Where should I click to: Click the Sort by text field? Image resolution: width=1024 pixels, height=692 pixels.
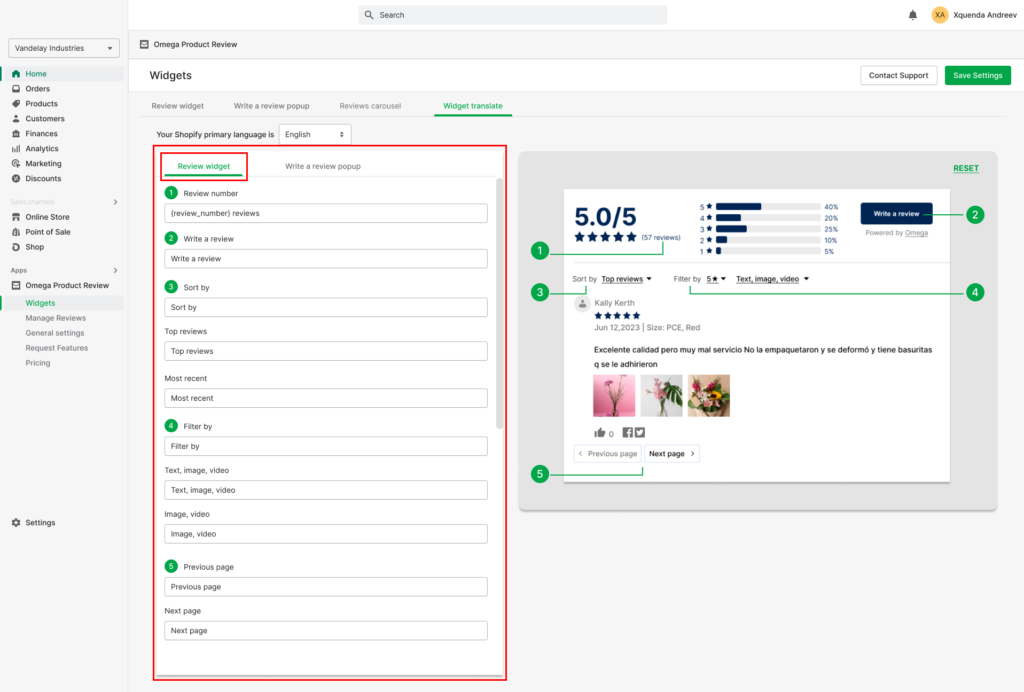326,307
